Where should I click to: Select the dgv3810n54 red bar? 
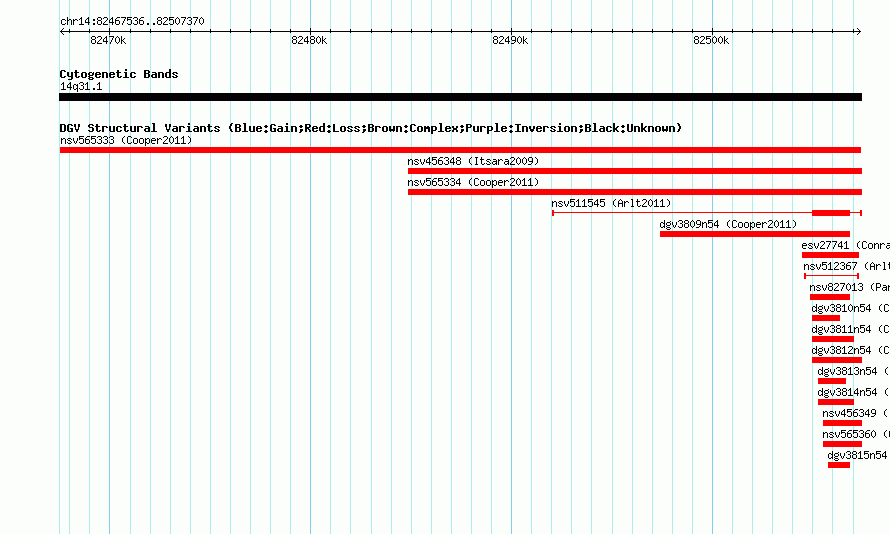(x=826, y=318)
